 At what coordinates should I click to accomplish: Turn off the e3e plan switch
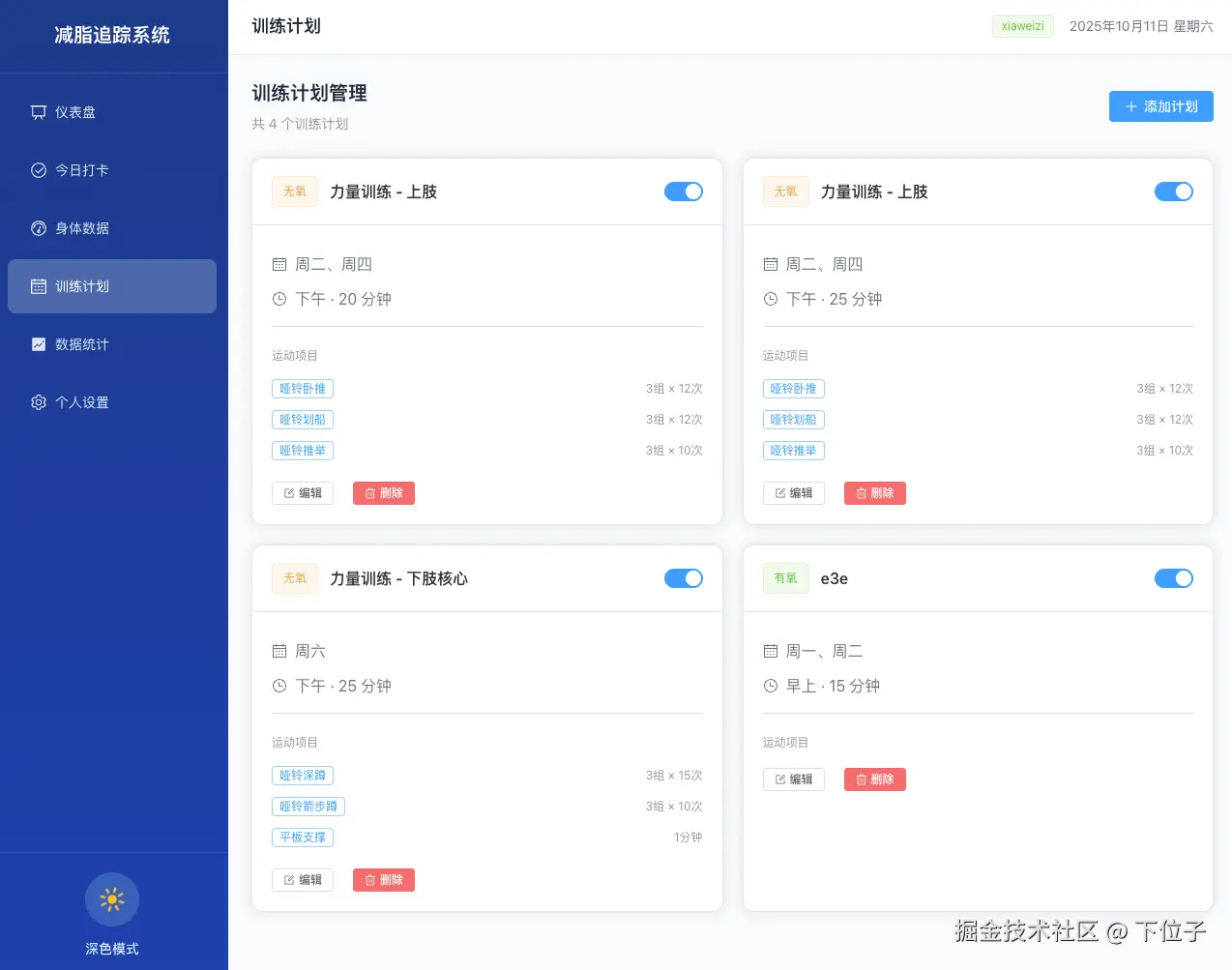tap(1174, 577)
